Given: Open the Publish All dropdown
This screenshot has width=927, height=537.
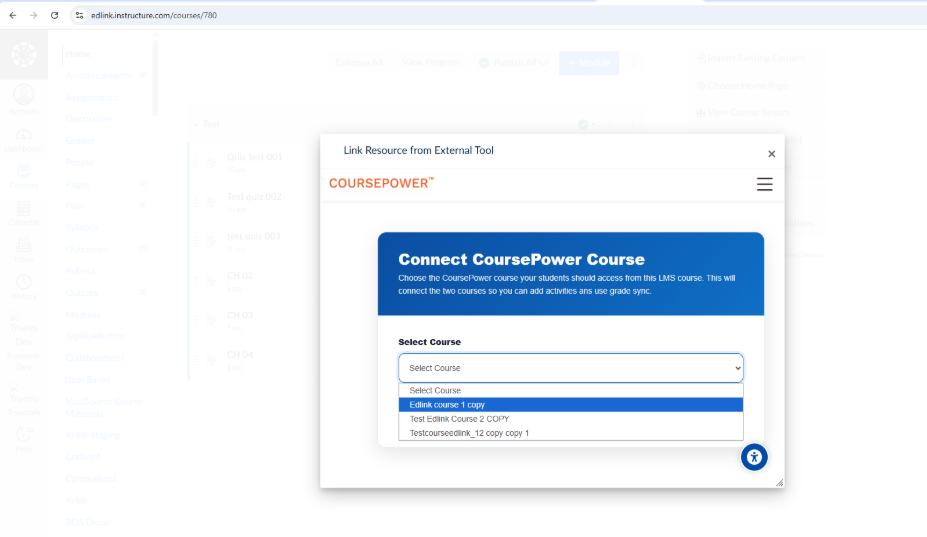Looking at the screenshot, I should [514, 63].
